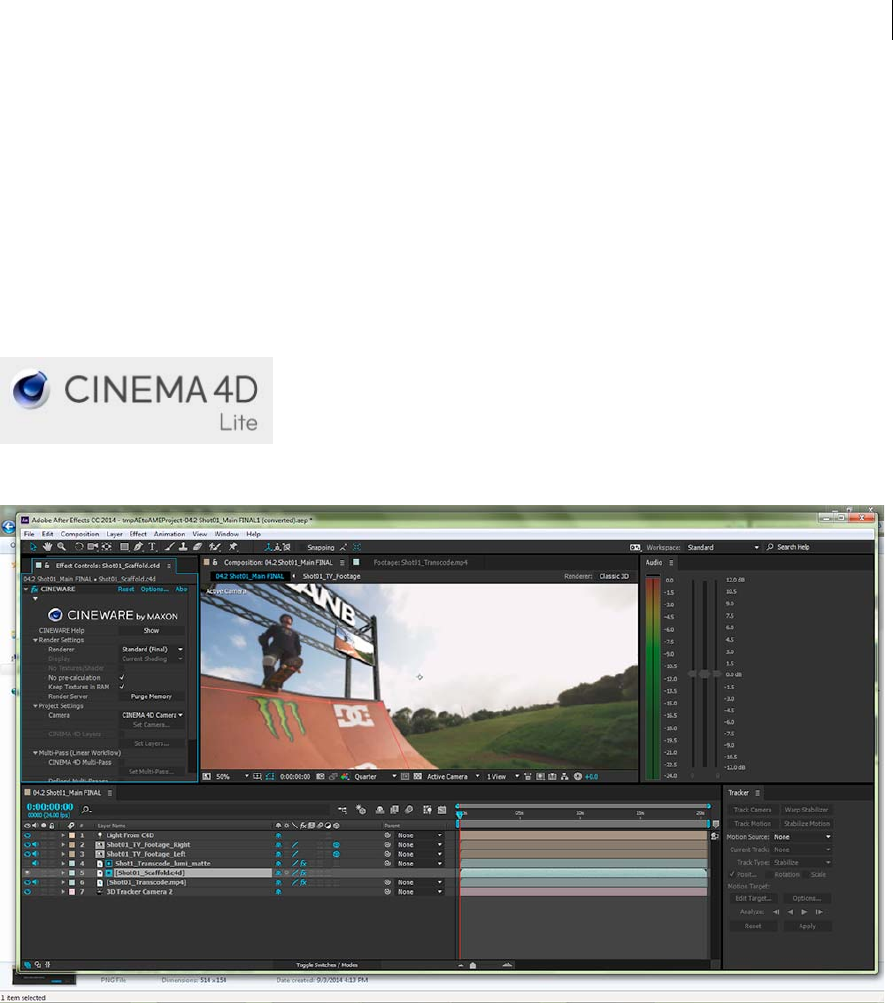Collapse the Project Settings section
The height and width of the screenshot is (1003, 893).
pos(36,706)
